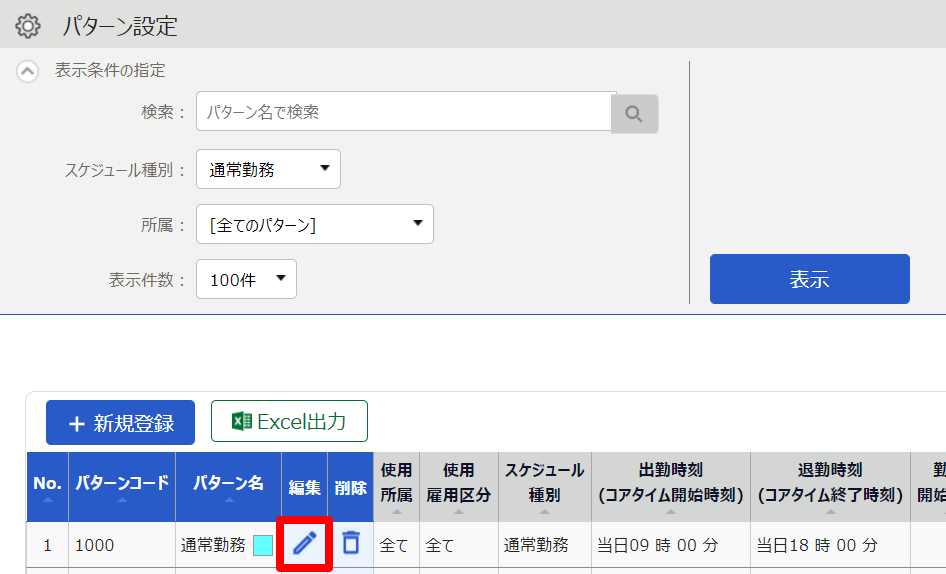Click the pattern code cell 1000
The image size is (946, 574).
click(122, 545)
